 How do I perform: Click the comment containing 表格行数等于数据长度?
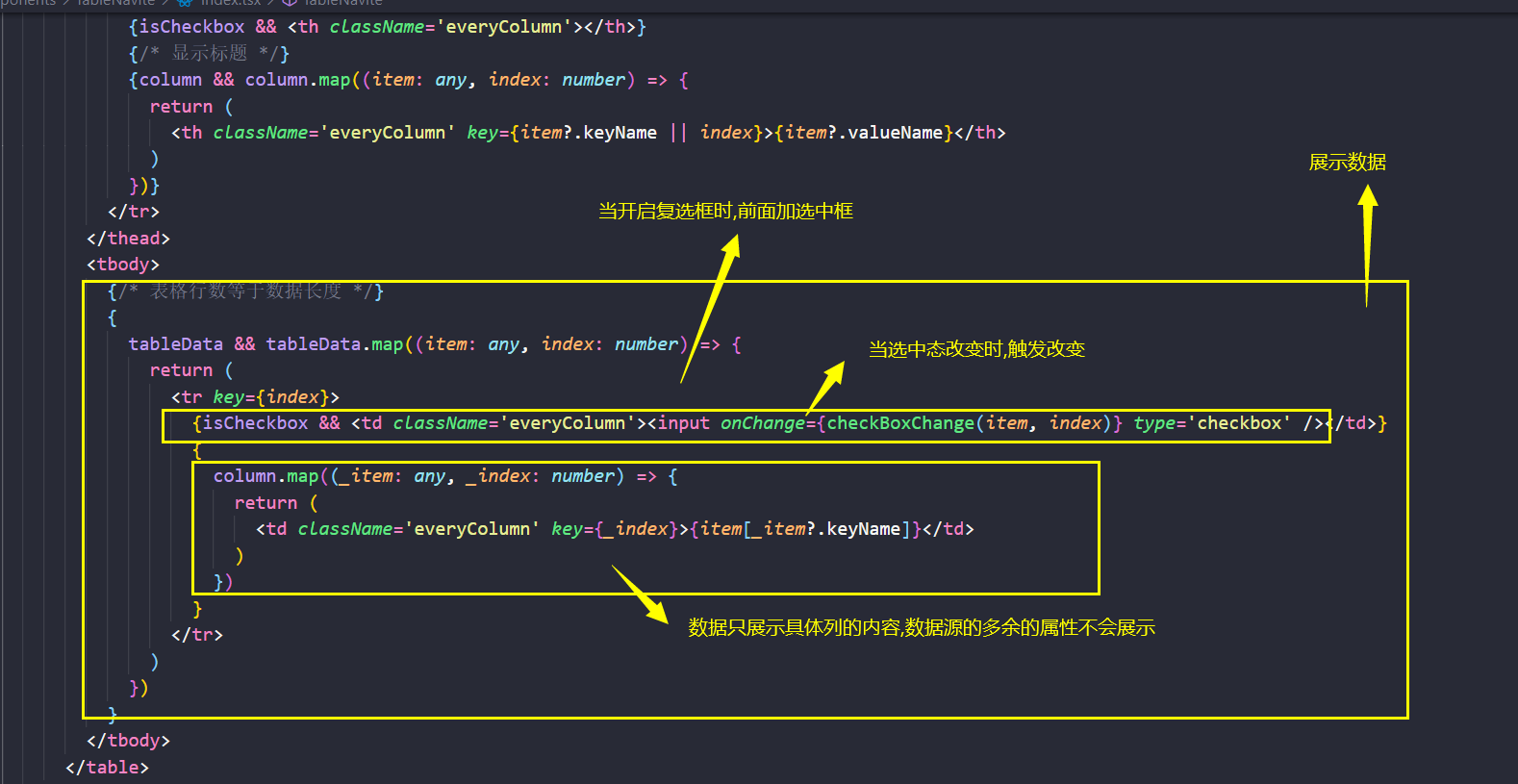click(245, 291)
